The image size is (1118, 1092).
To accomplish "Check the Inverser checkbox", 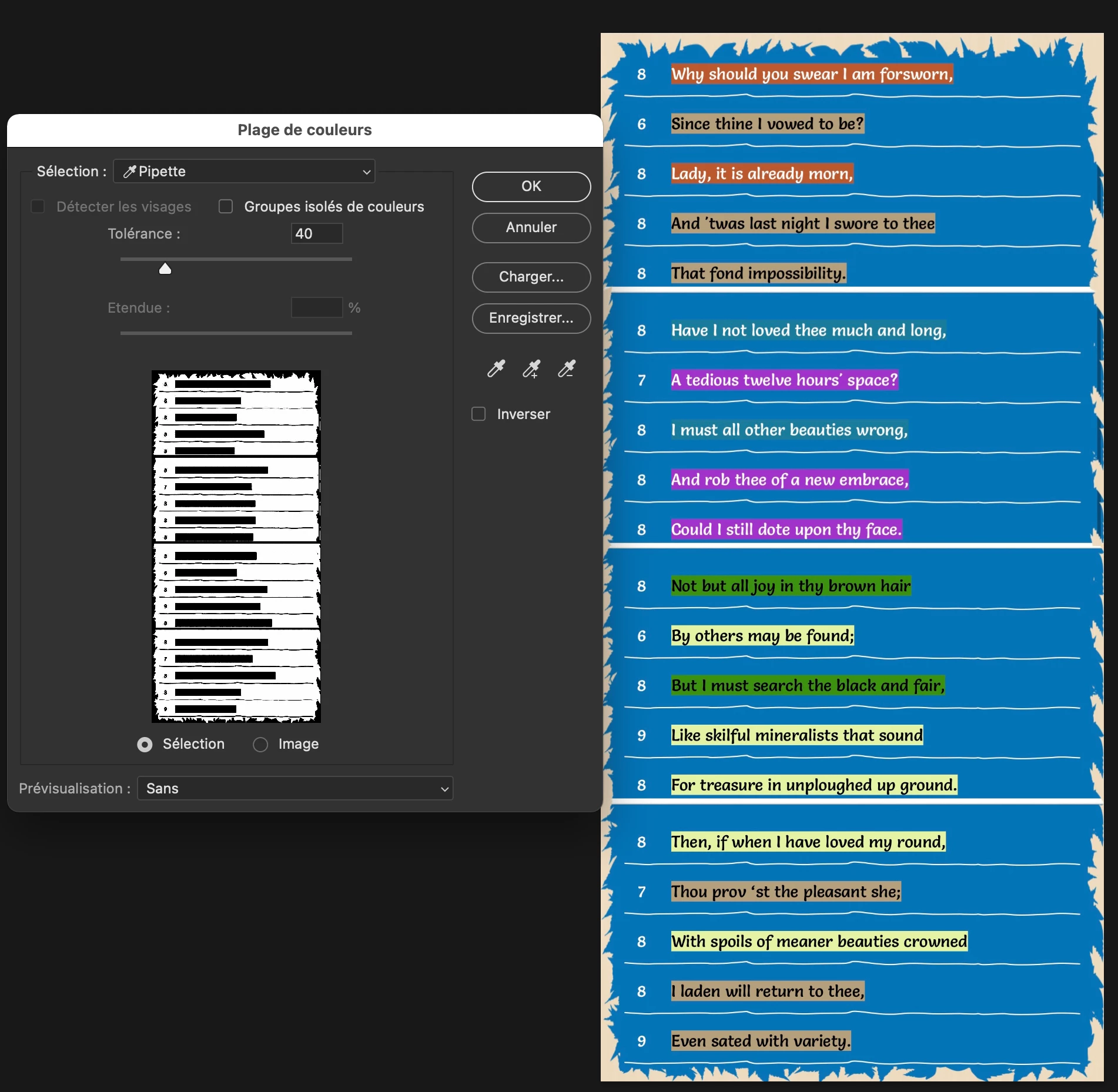I will pyautogui.click(x=478, y=414).
